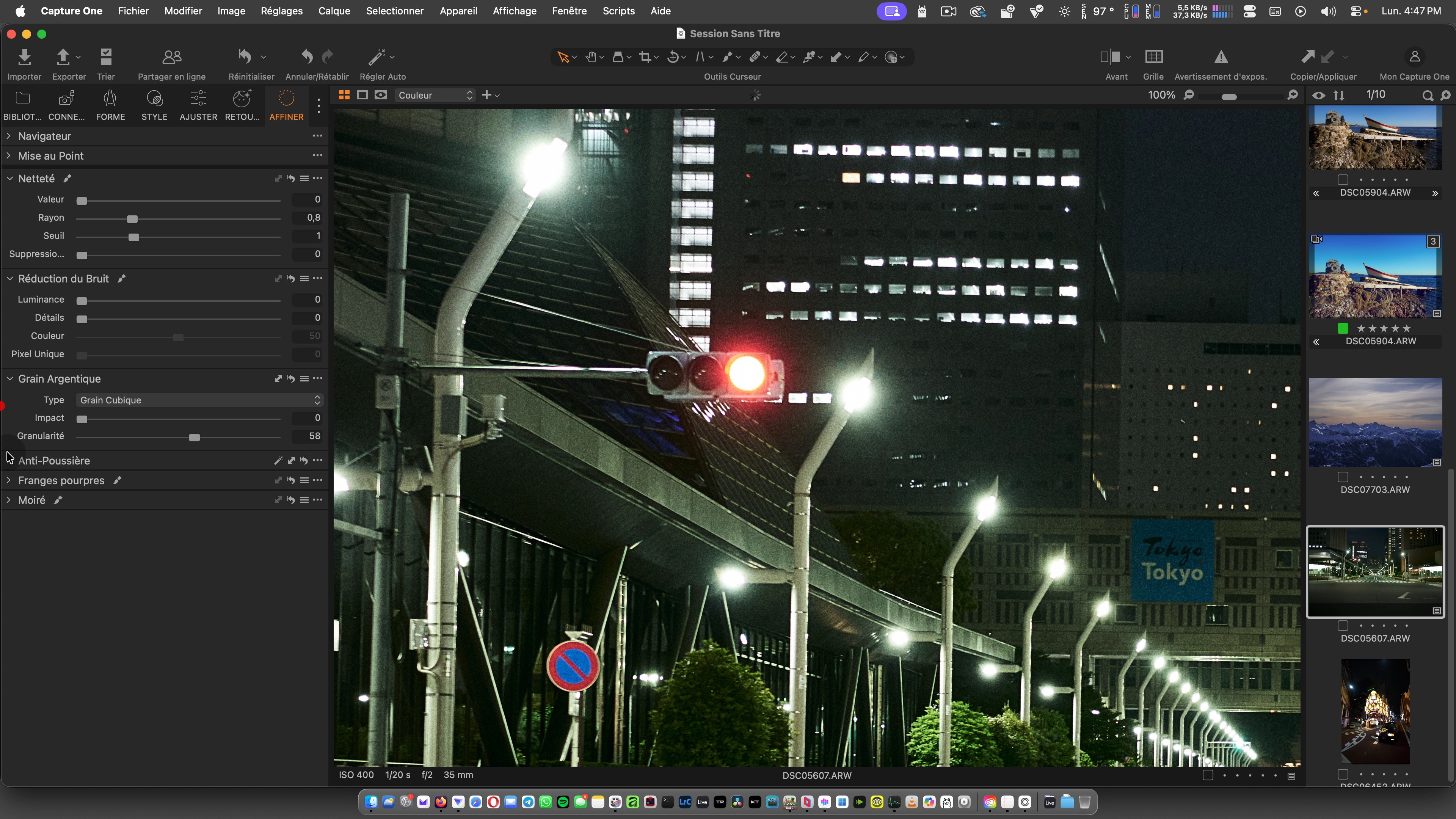Click the Importer icon in toolbar
This screenshot has width=1456, height=819.
point(24,57)
